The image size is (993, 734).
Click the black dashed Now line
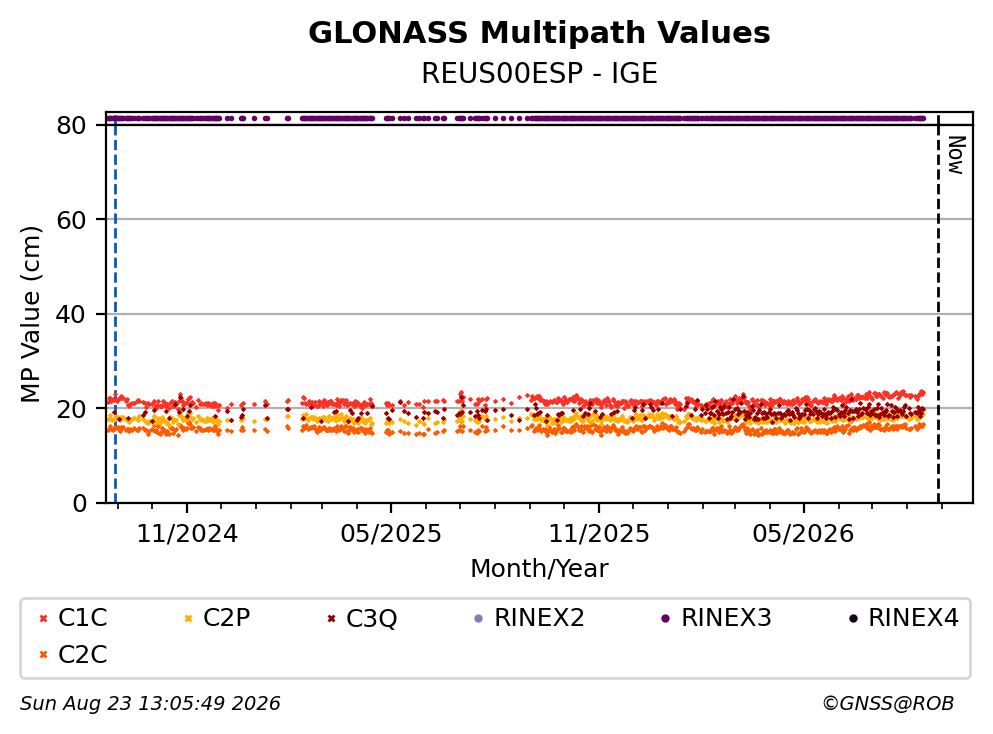pos(939,310)
